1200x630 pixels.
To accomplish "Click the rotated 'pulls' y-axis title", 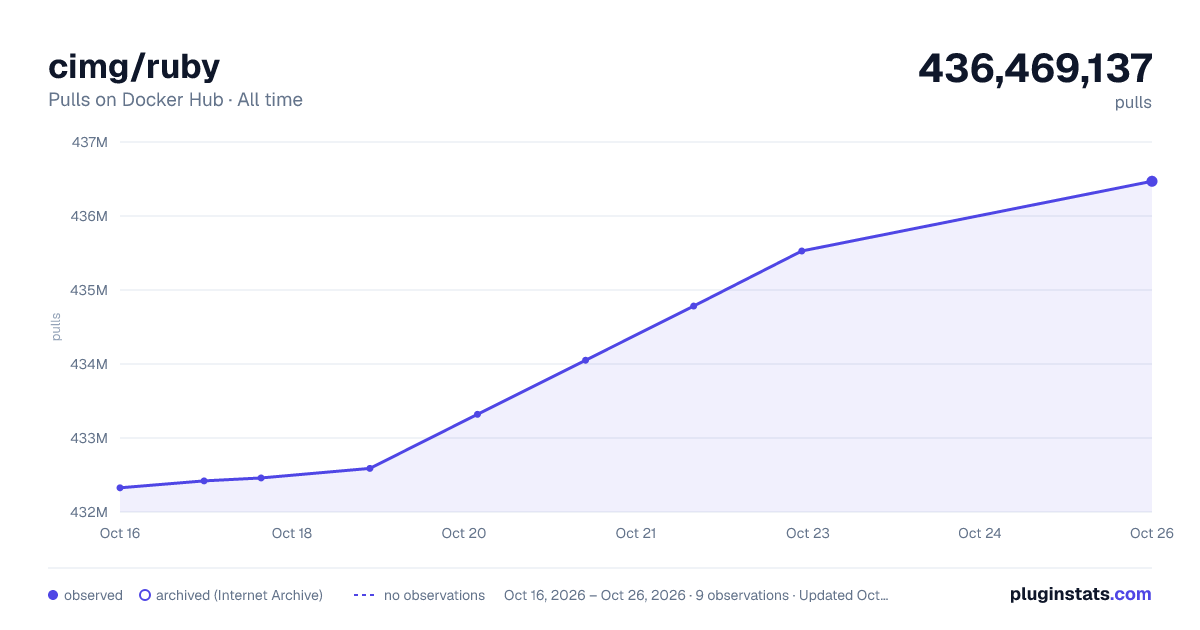I will pyautogui.click(x=57, y=327).
